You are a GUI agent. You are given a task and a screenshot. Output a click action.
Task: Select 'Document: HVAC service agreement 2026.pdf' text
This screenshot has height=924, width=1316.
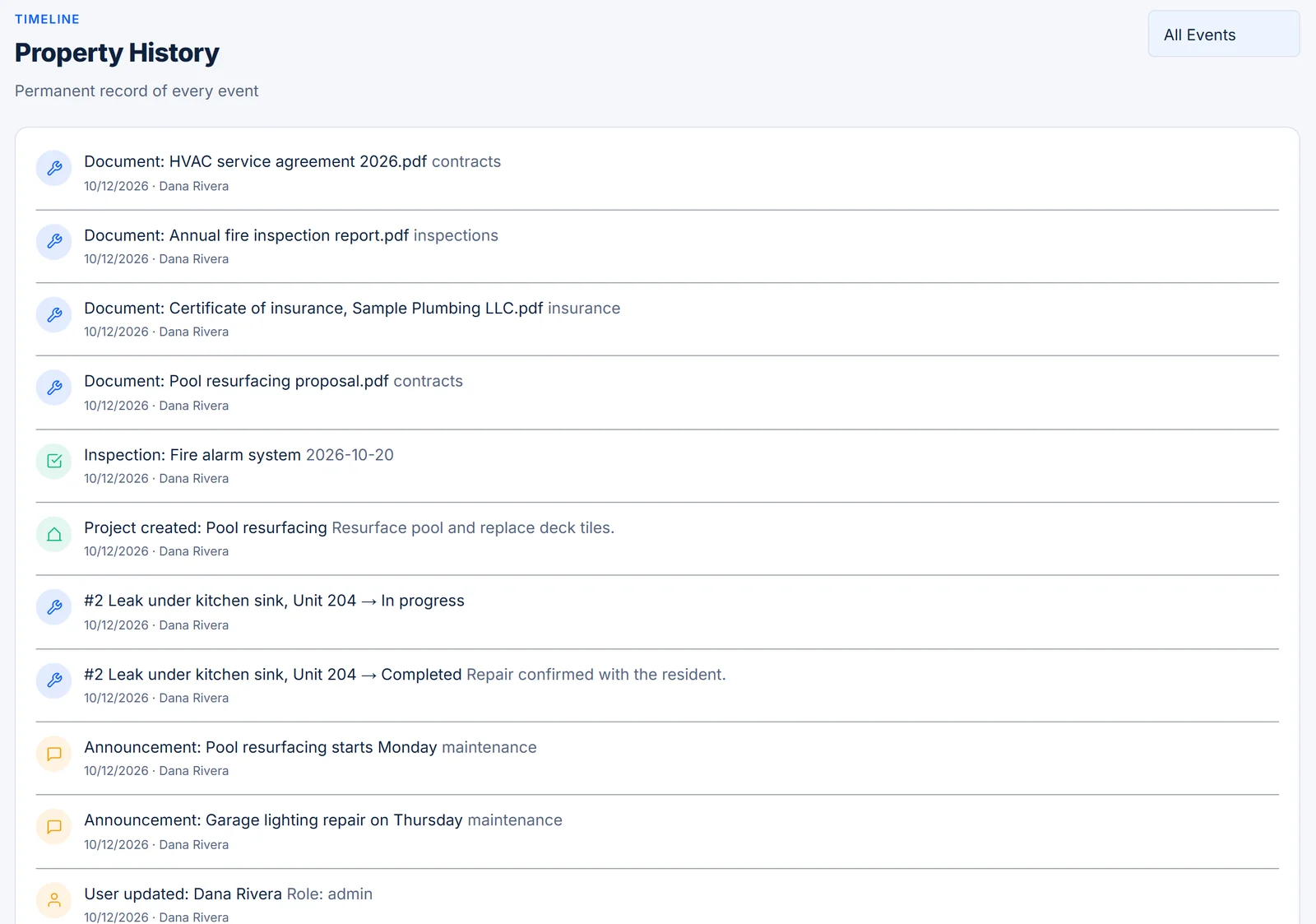pyautogui.click(x=255, y=161)
